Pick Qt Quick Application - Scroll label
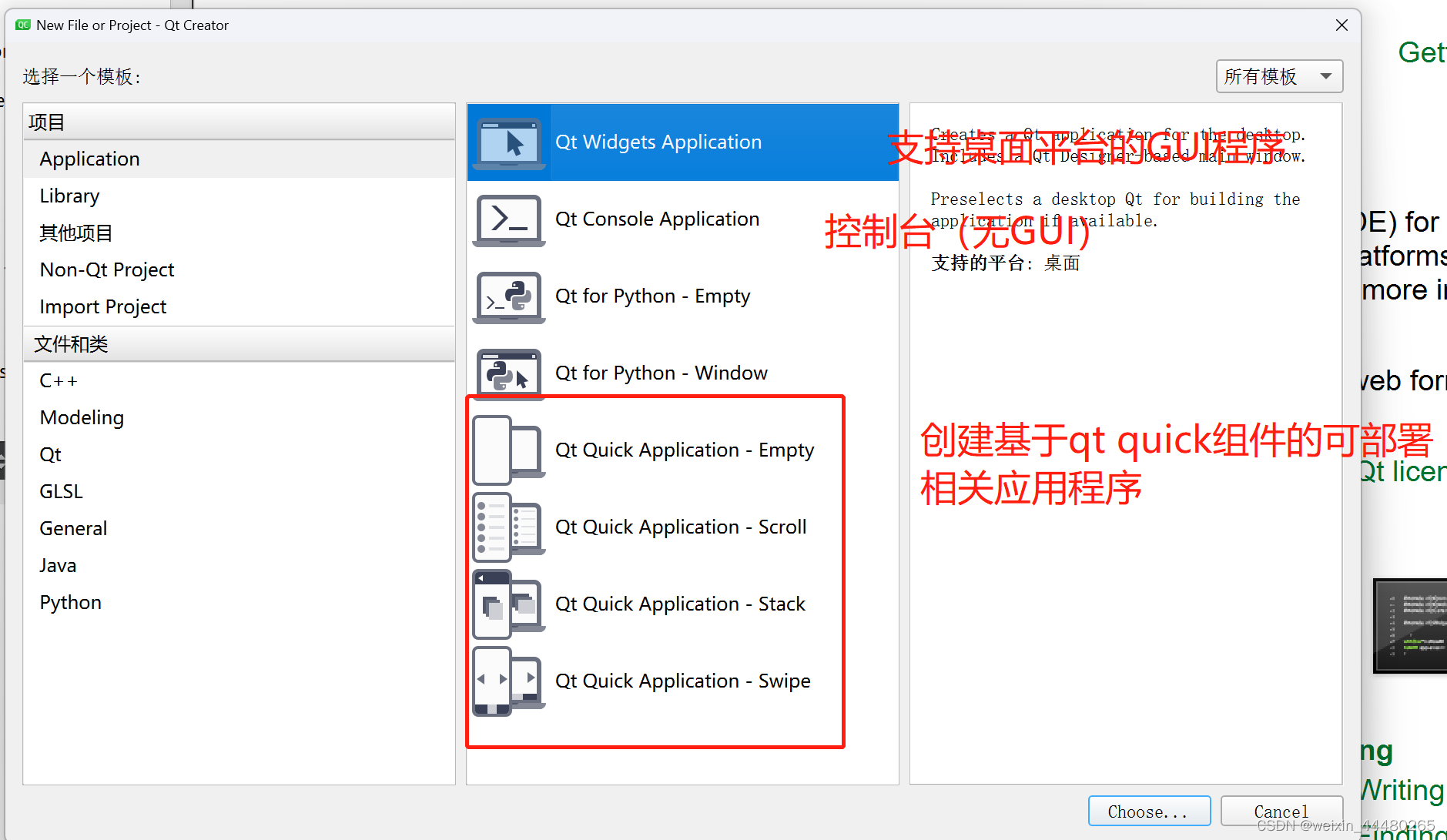The width and height of the screenshot is (1447, 840). tap(681, 527)
